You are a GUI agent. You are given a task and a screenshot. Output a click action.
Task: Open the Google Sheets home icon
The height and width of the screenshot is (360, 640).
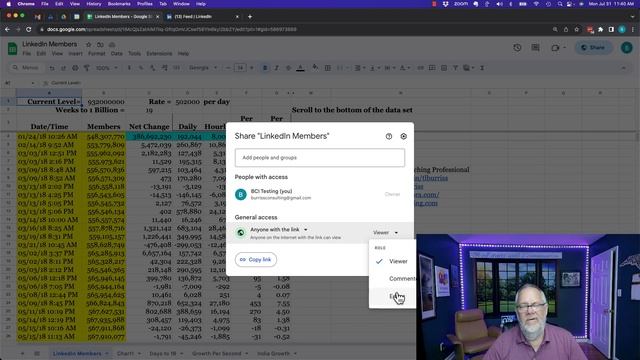(12, 48)
